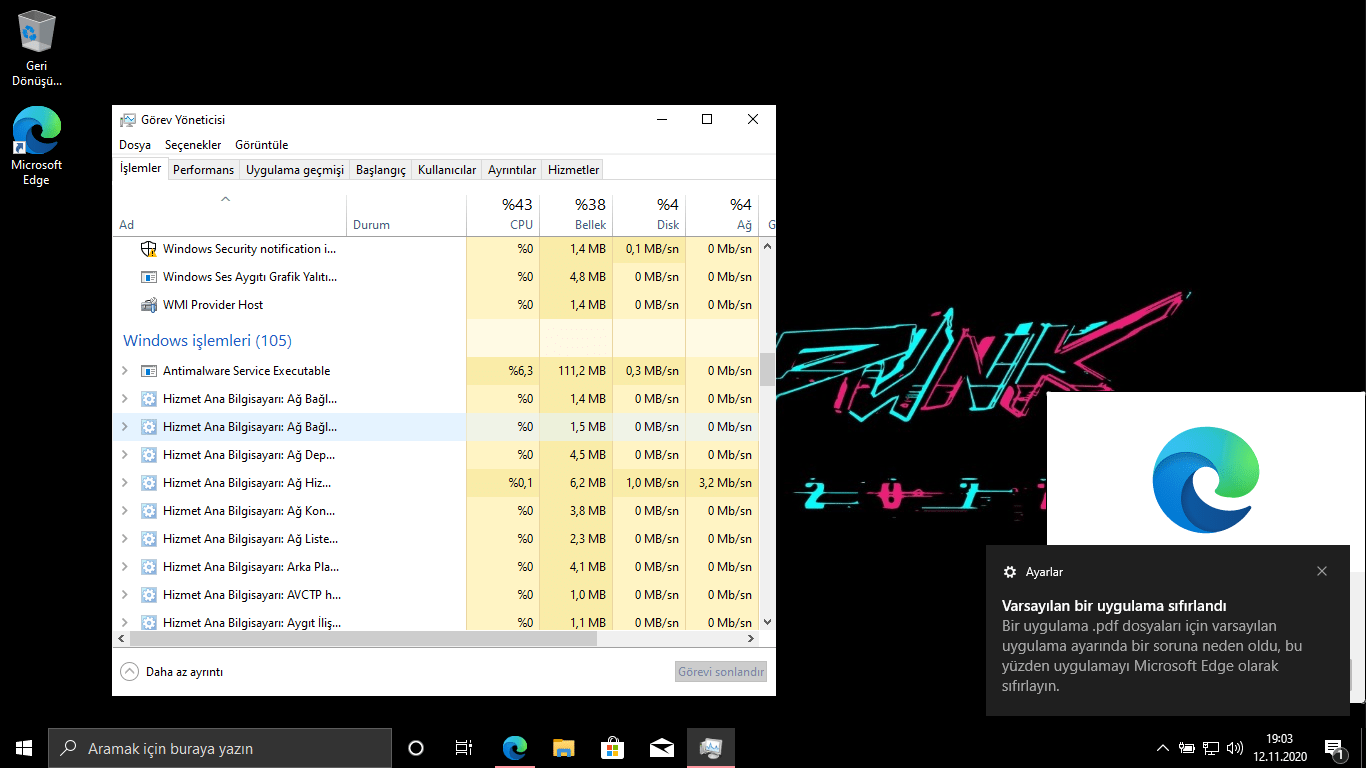This screenshot has width=1366, height=768.
Task: Click the Görevi sonlandır button
Action: point(721,672)
